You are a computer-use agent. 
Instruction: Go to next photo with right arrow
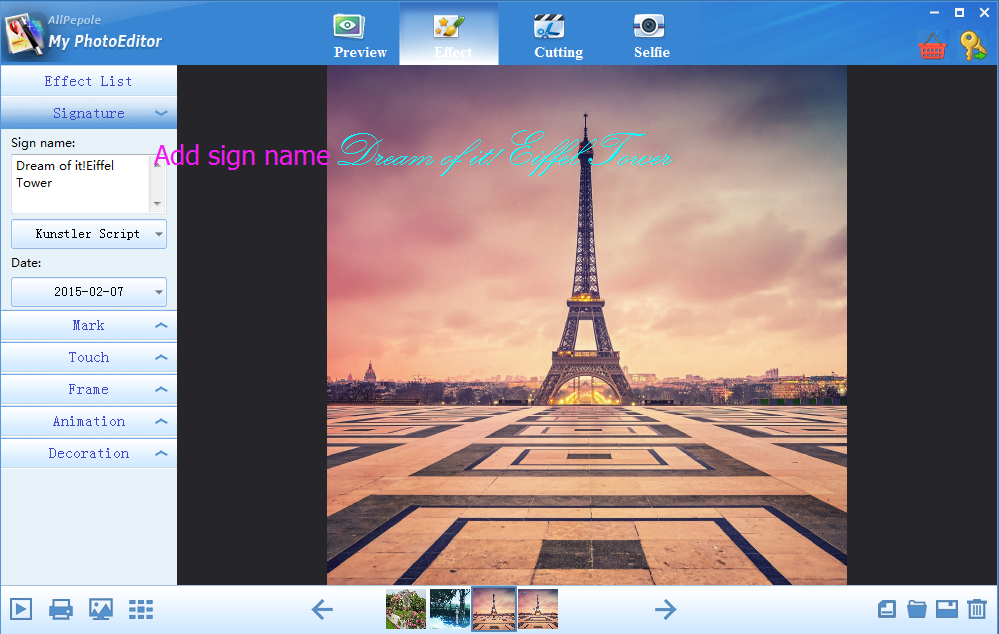click(x=665, y=609)
